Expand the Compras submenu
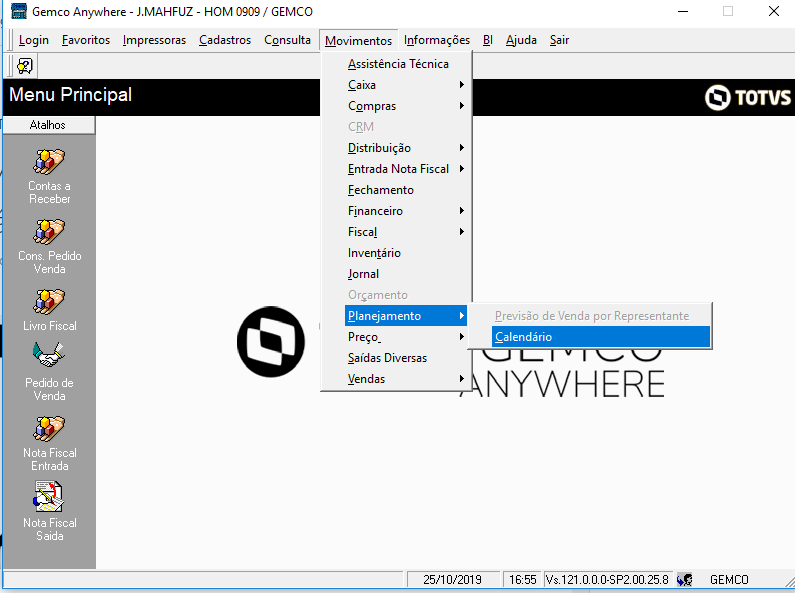795x593 pixels. click(406, 106)
